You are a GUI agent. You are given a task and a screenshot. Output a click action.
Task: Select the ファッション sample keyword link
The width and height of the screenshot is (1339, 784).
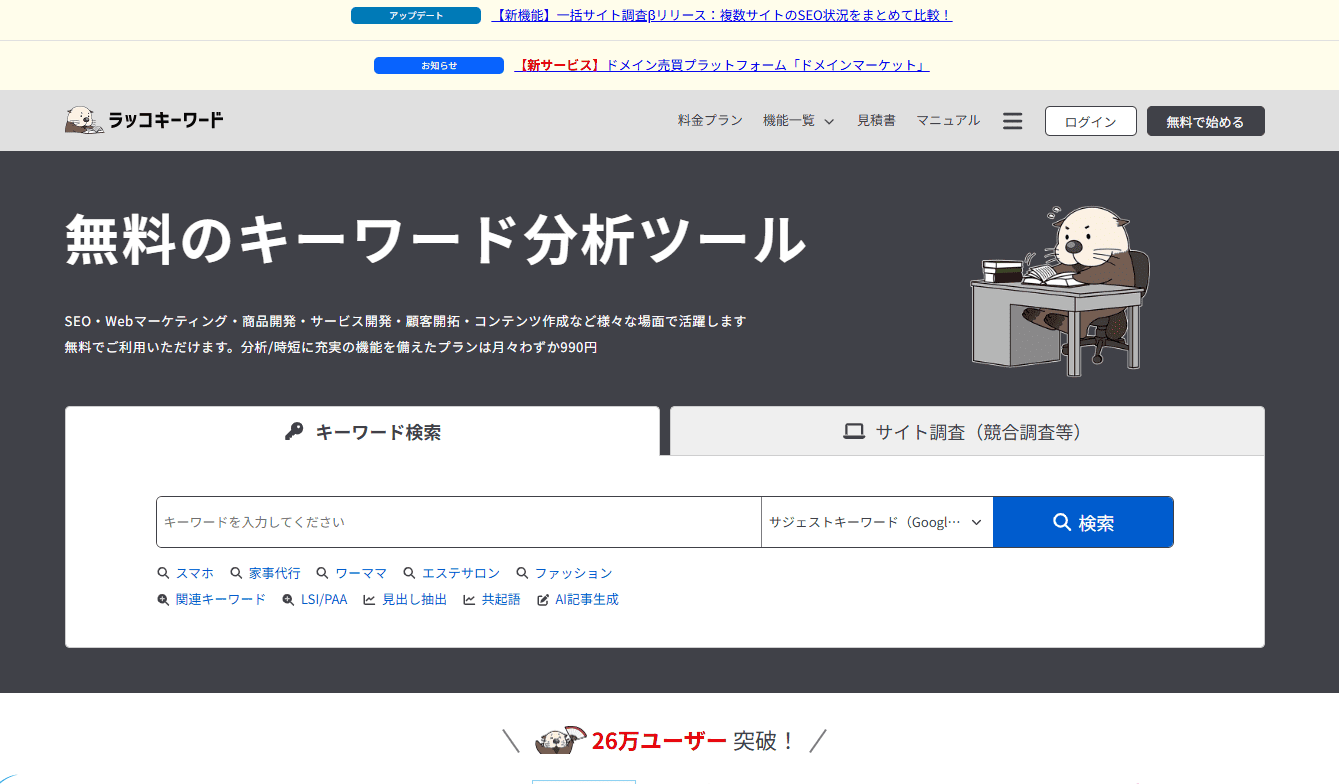pos(573,573)
